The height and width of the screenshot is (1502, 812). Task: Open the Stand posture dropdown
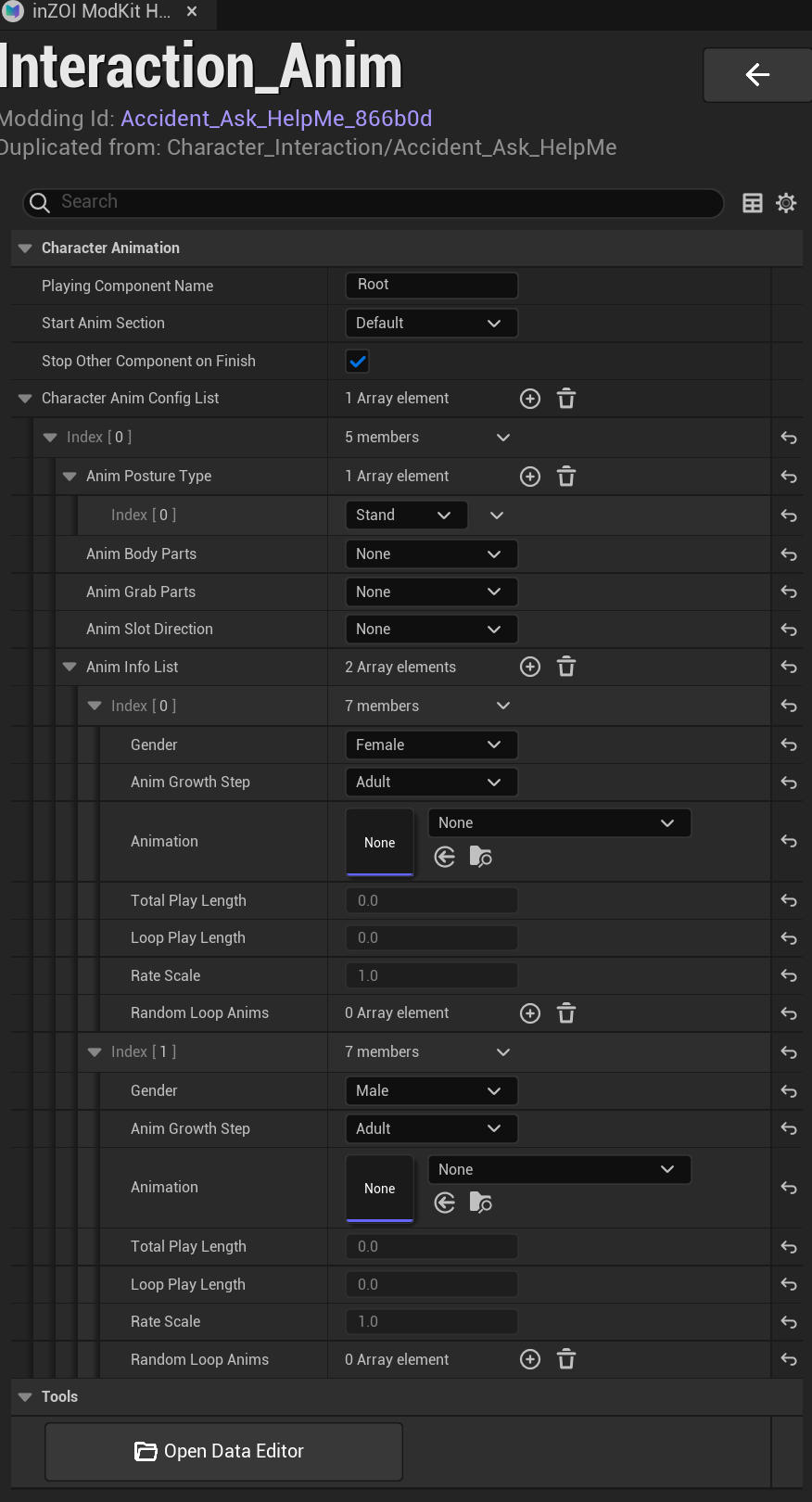pos(406,515)
